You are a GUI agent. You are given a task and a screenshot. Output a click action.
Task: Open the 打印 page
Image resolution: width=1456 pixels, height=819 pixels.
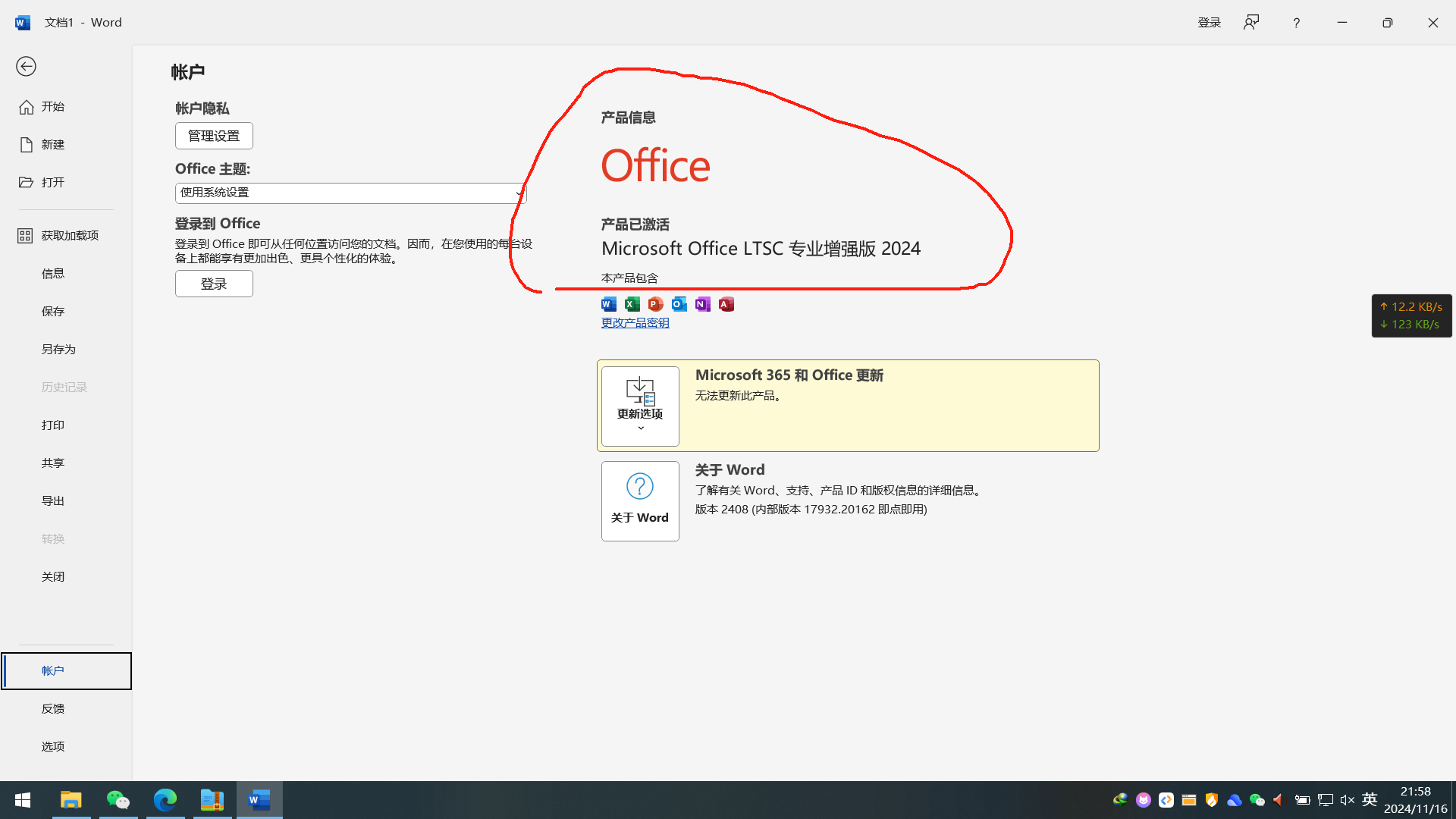click(66, 425)
